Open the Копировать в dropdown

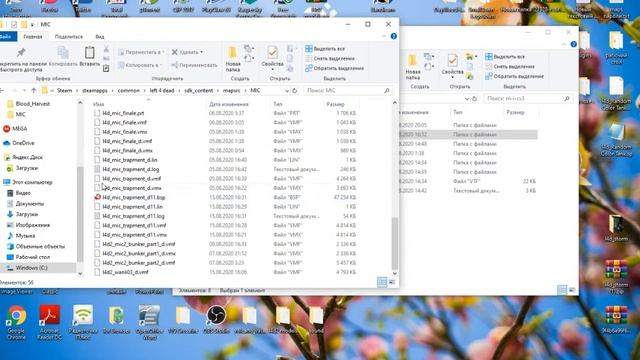point(140,65)
